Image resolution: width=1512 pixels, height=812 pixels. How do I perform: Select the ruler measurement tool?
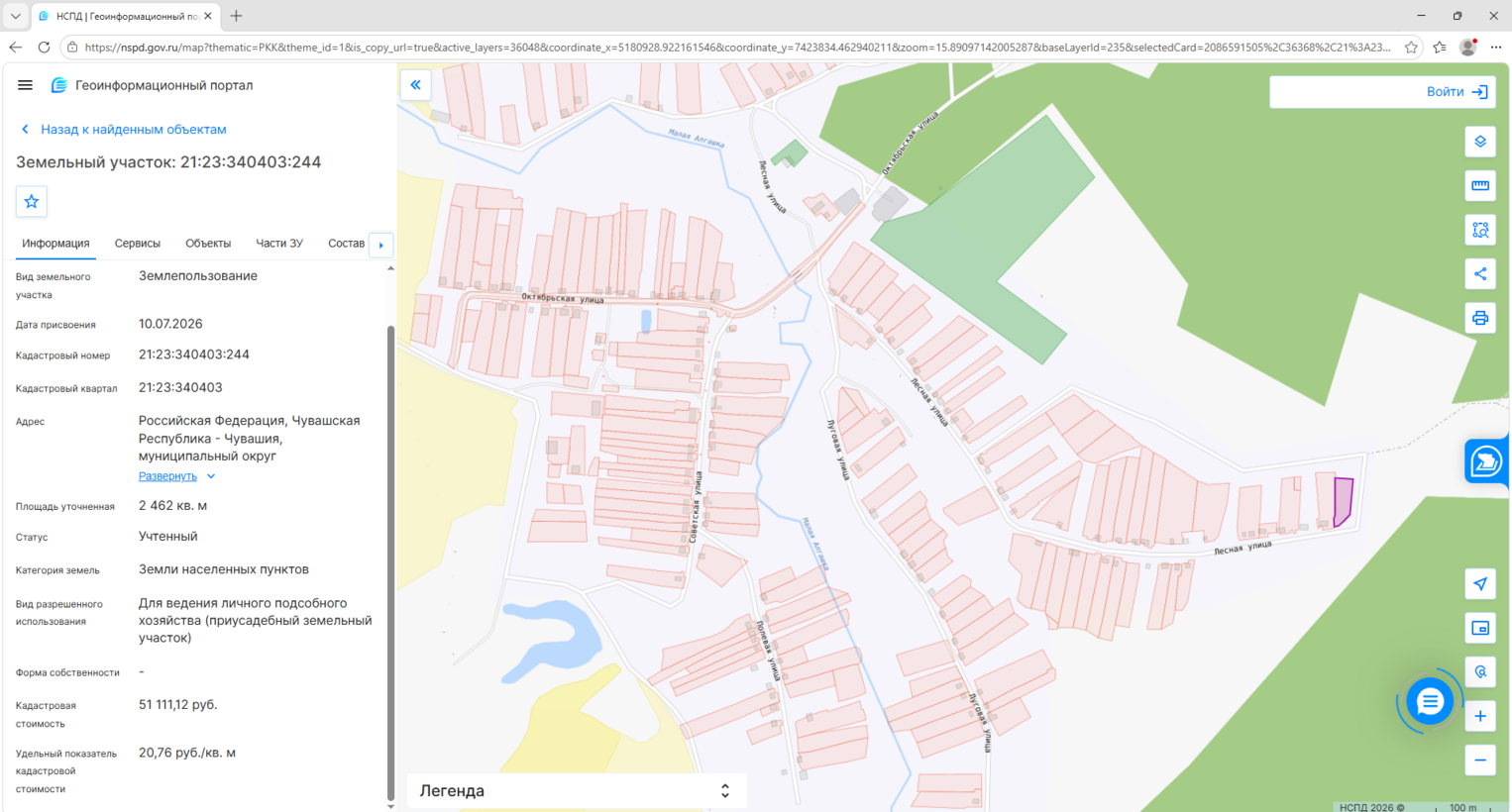tap(1480, 185)
